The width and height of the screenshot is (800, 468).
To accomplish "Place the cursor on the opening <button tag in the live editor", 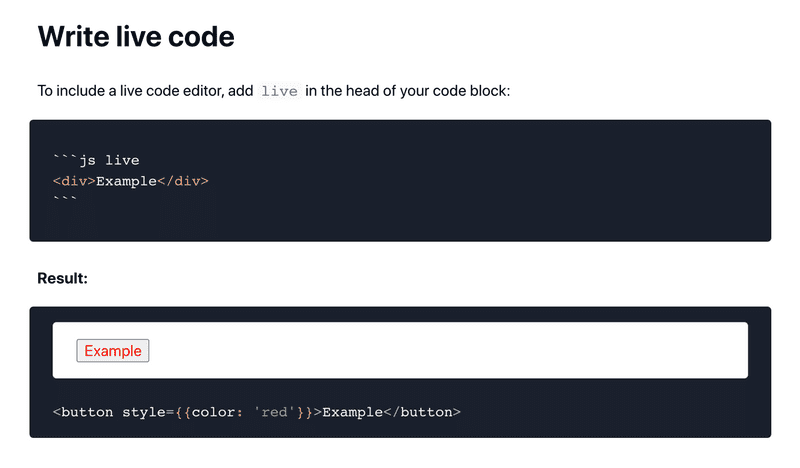I will coord(83,412).
